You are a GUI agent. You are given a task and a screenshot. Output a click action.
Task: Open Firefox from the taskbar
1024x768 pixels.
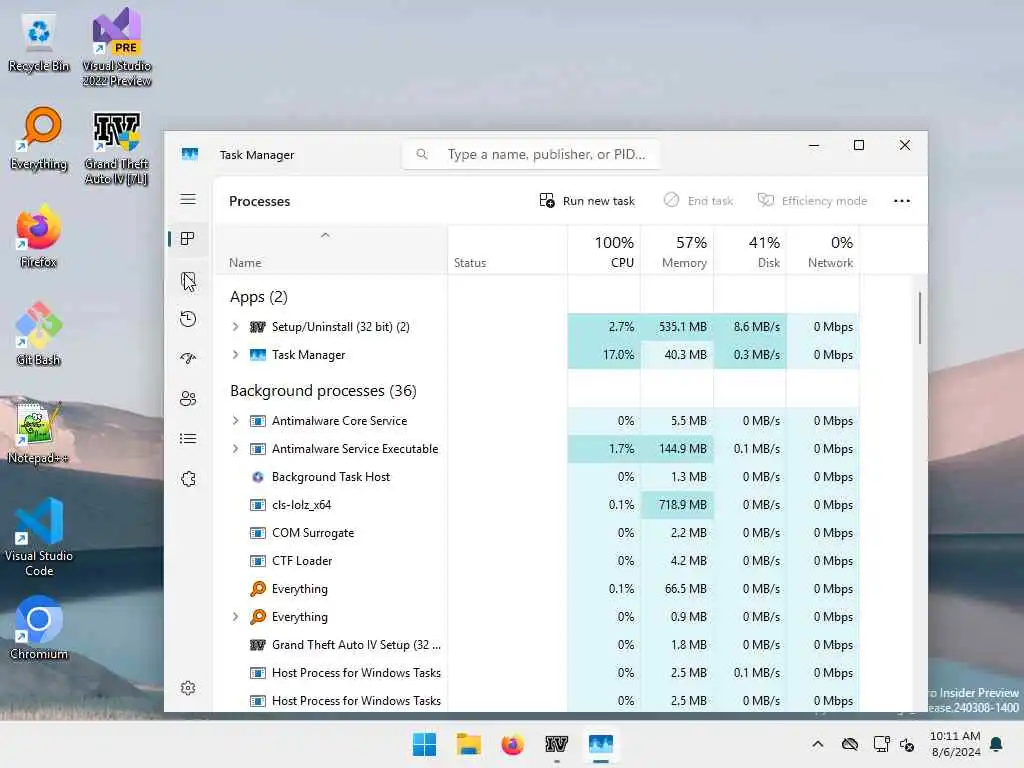pos(513,744)
